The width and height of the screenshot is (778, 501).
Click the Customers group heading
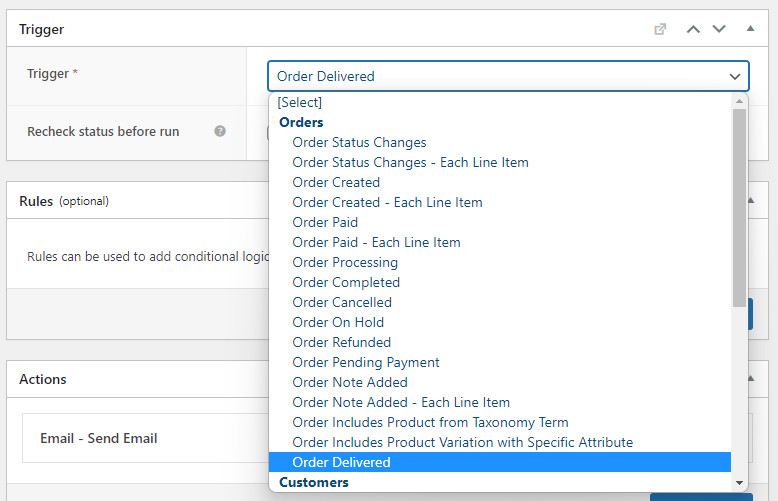314,482
